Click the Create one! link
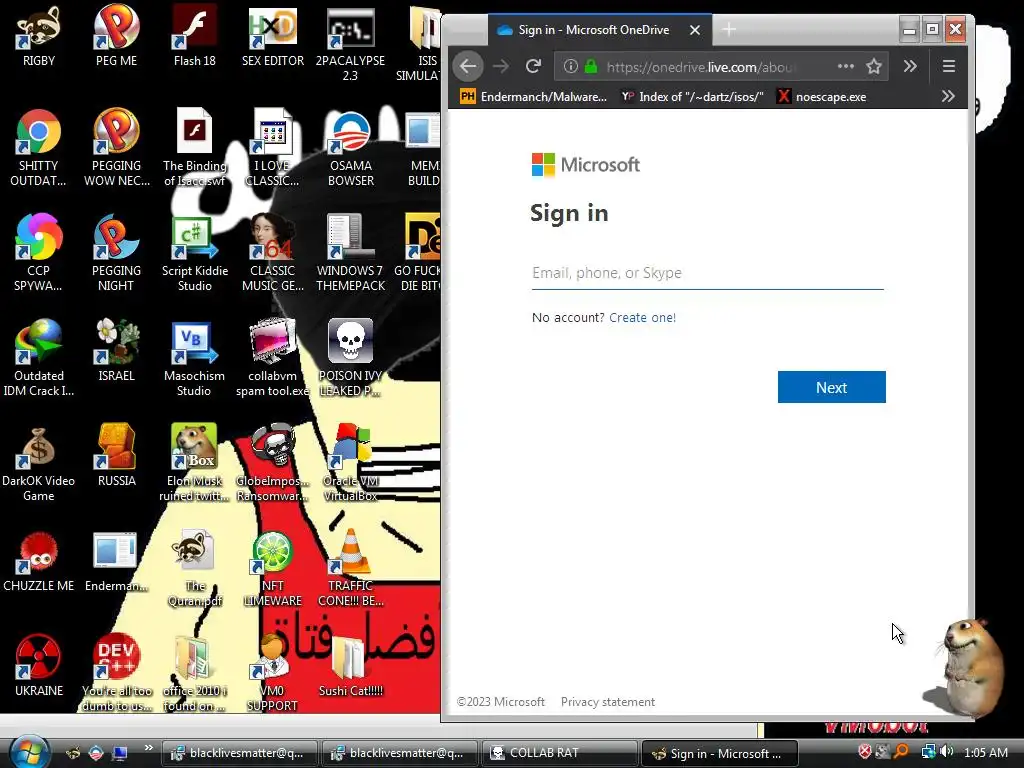1024x768 pixels. [x=643, y=317]
